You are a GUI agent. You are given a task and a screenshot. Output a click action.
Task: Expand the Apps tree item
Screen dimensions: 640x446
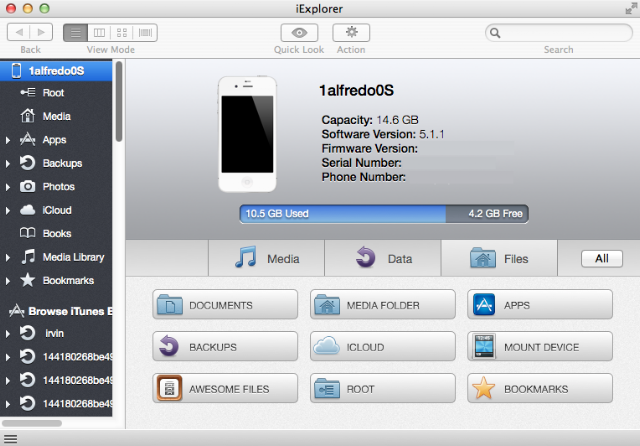[8, 140]
